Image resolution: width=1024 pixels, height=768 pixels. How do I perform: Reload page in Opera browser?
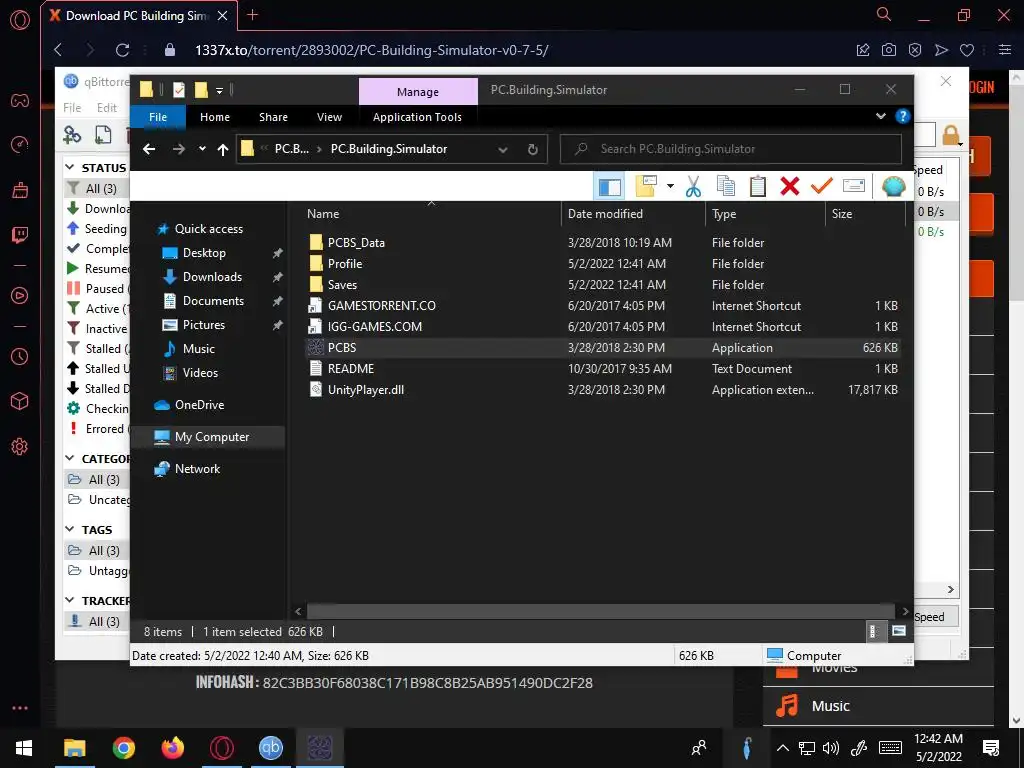122,50
